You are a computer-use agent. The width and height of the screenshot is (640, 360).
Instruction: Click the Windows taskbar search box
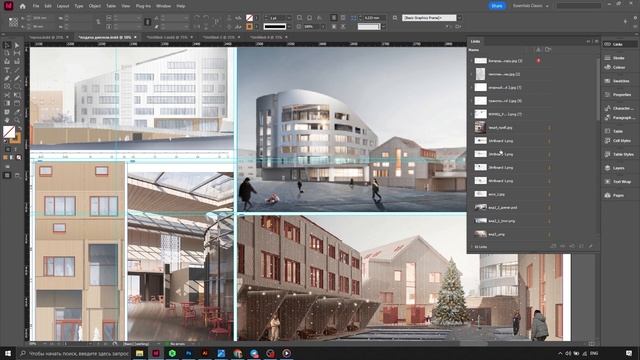[74, 353]
